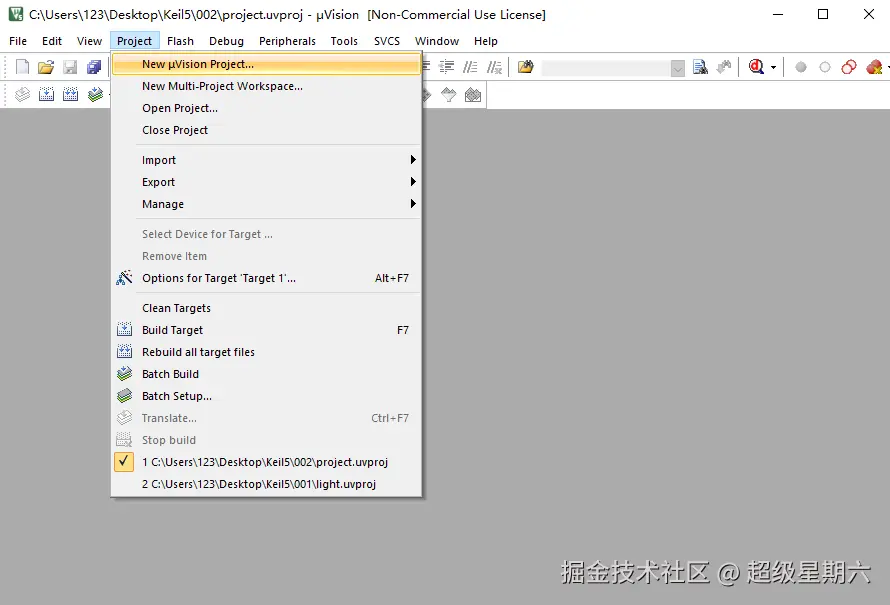
Task: Click the Translate toolbar icon
Action: click(22, 94)
